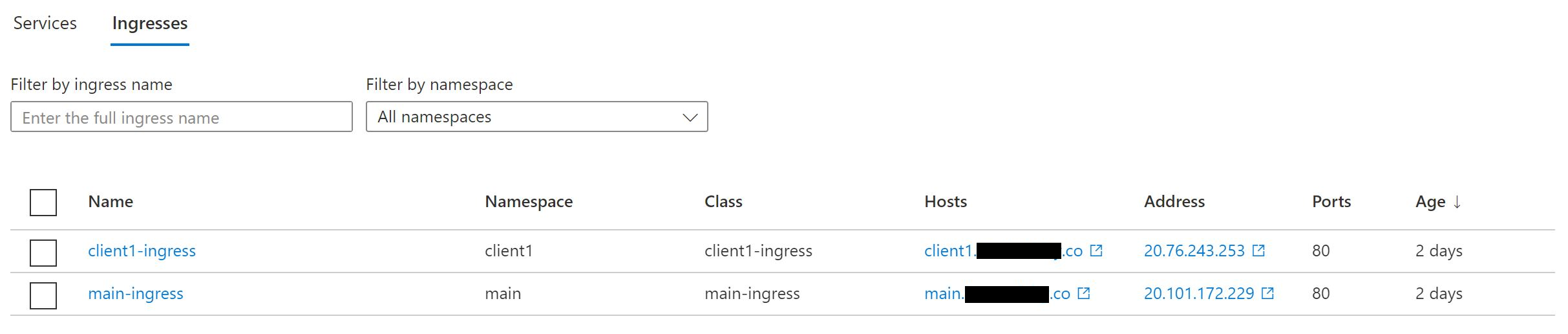
Task: Check the main-ingress row checkbox
Action: click(43, 295)
